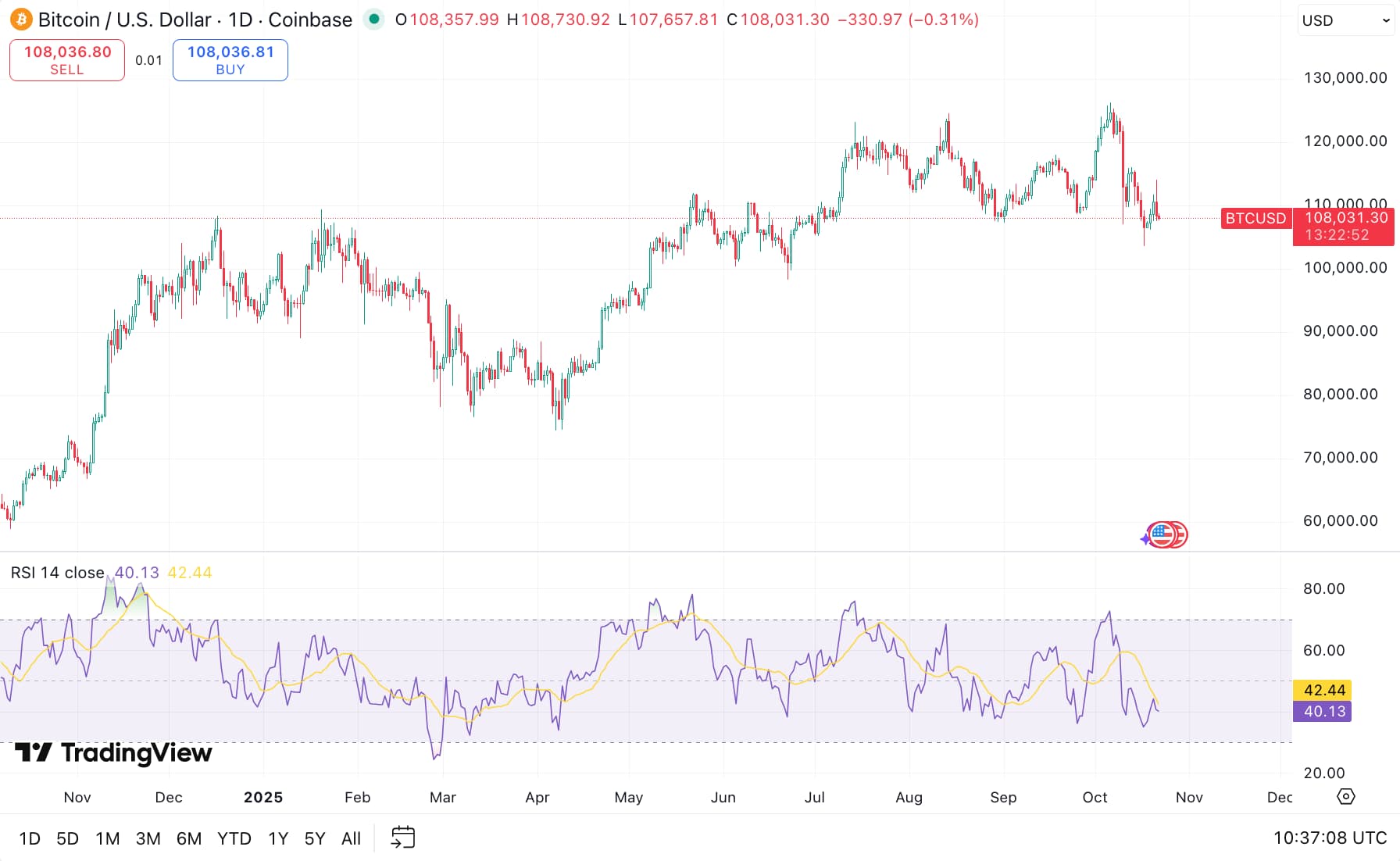Screen dimensions: 1400x861
Task: Click the 60,000.00 price axis label
Action: 1341,520
